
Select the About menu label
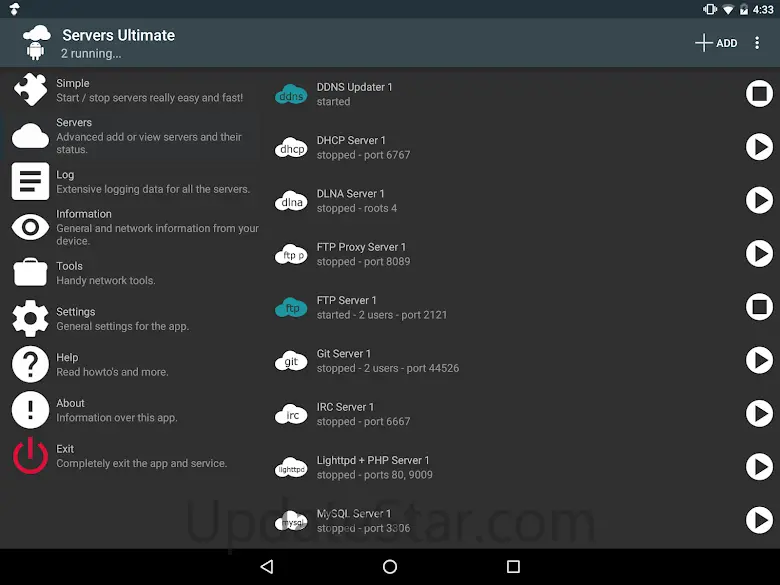[70, 403]
